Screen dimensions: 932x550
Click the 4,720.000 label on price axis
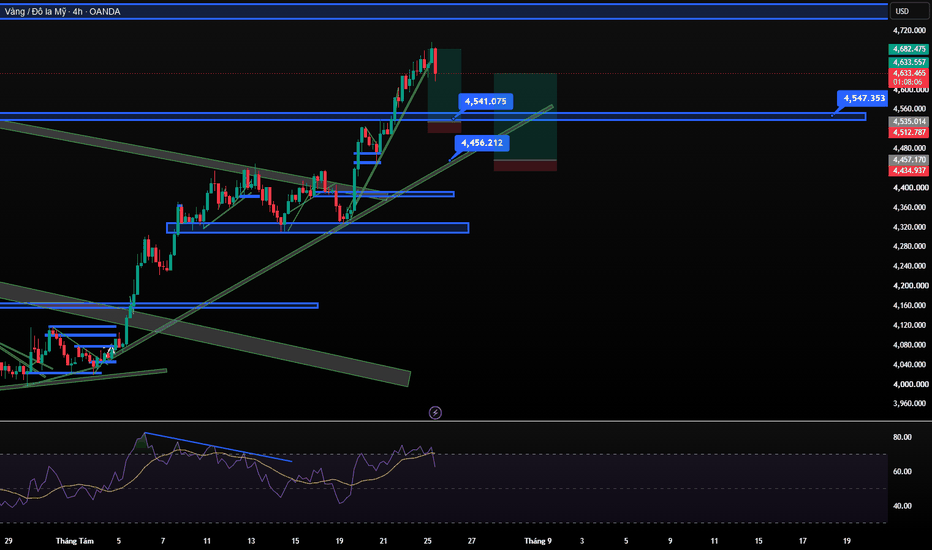pyautogui.click(x=910, y=30)
